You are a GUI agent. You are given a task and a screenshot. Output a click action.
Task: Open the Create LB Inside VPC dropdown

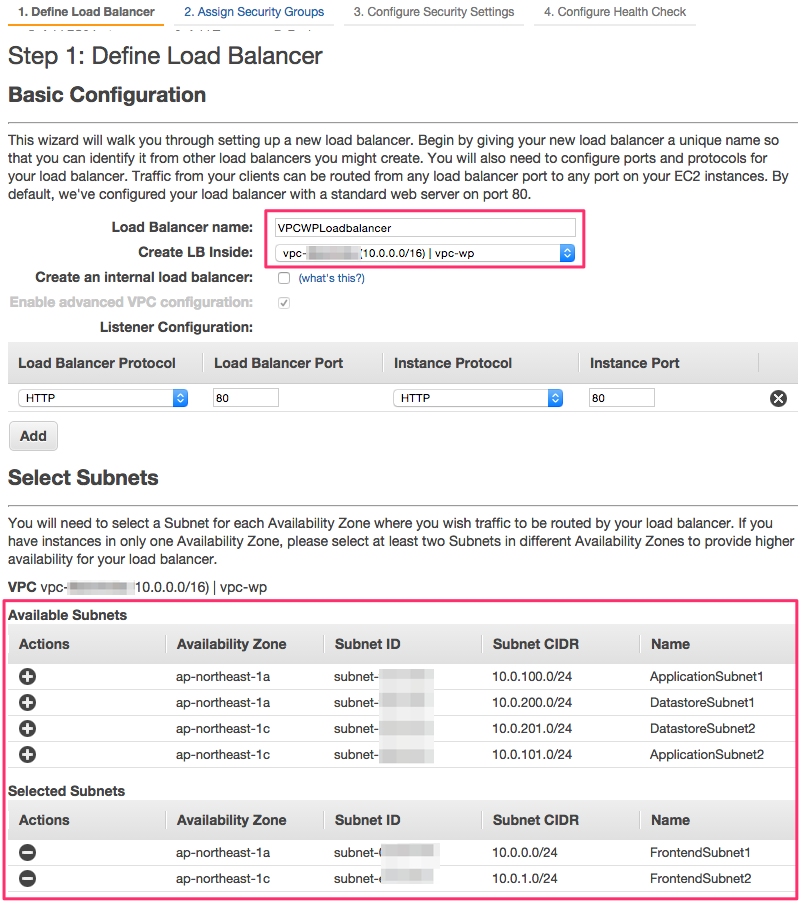point(424,253)
